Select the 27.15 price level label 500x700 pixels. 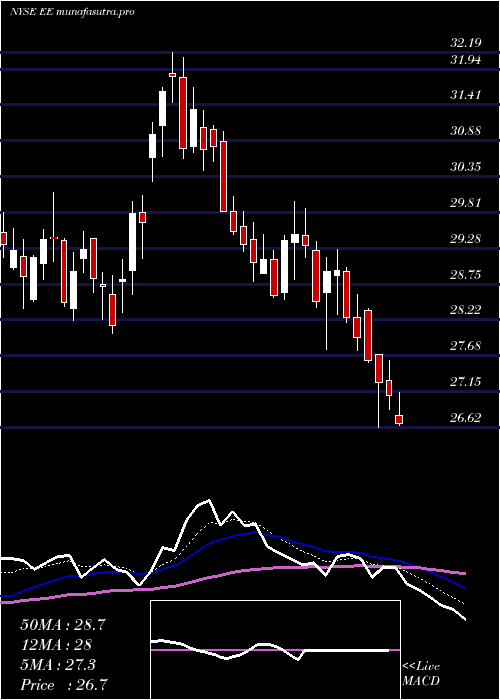pos(466,382)
